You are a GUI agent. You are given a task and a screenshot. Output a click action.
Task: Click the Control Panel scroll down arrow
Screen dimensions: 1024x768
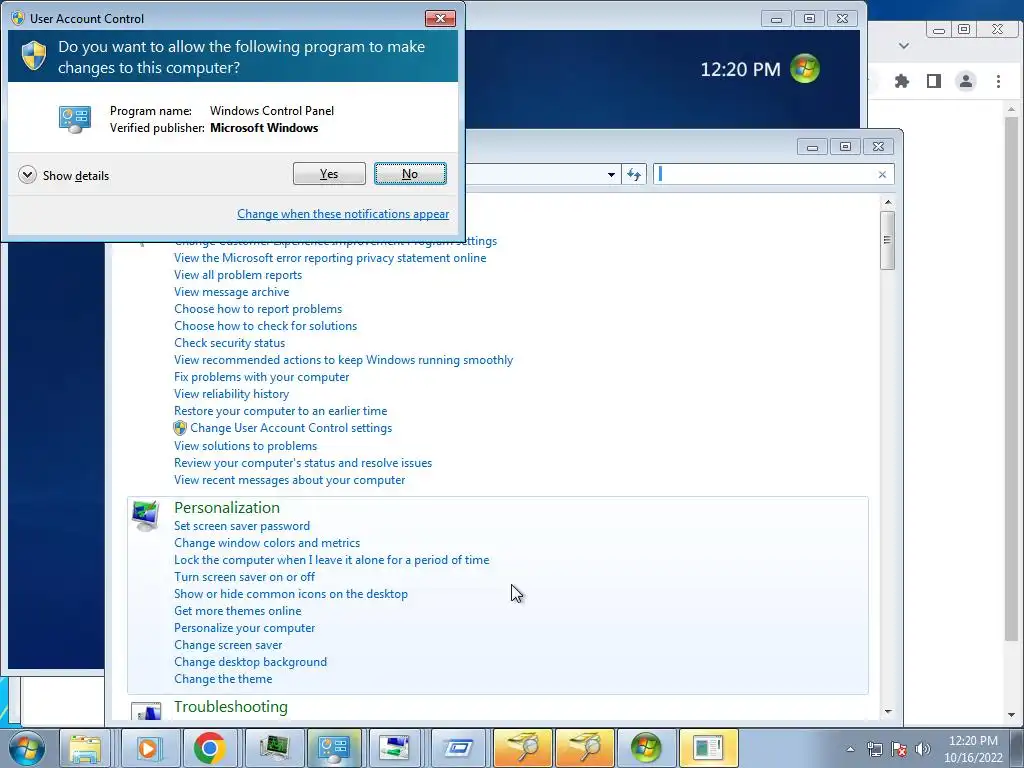click(888, 712)
